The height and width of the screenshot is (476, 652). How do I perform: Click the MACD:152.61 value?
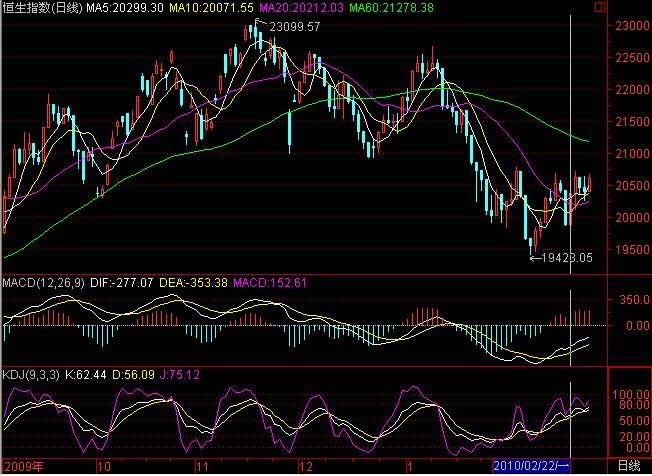(x=269, y=283)
